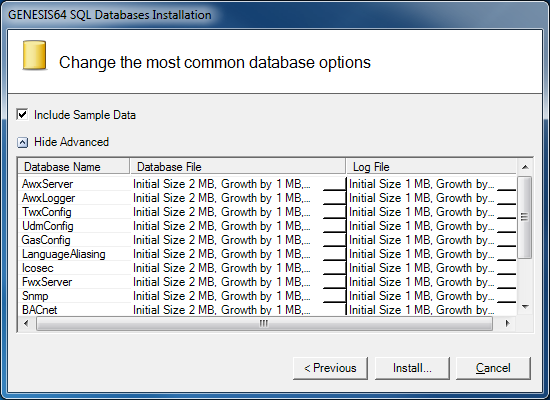Open database file settings button for Icosec

click(x=334, y=268)
